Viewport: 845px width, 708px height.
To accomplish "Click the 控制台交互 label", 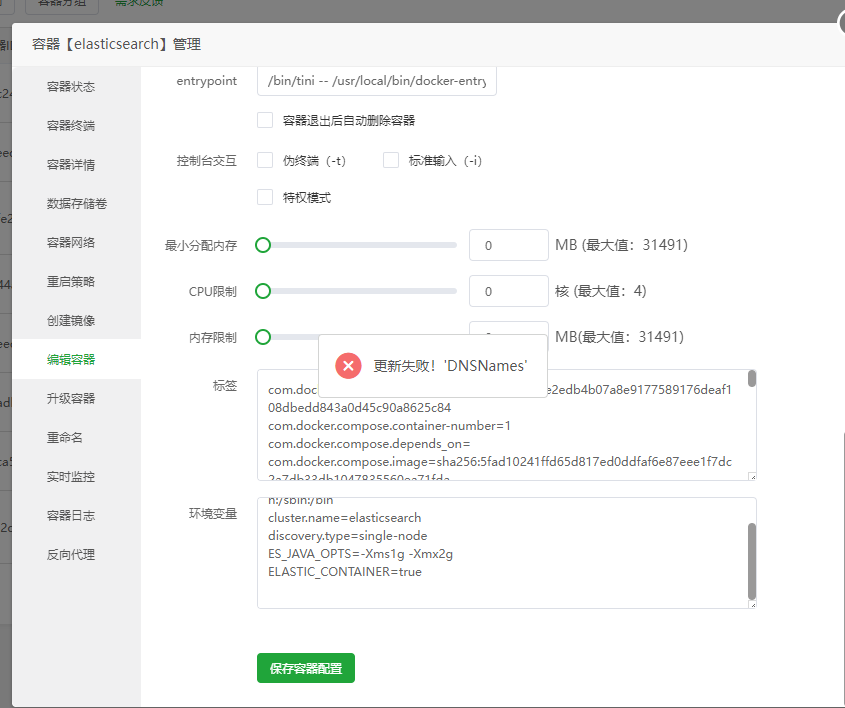I will point(207,161).
